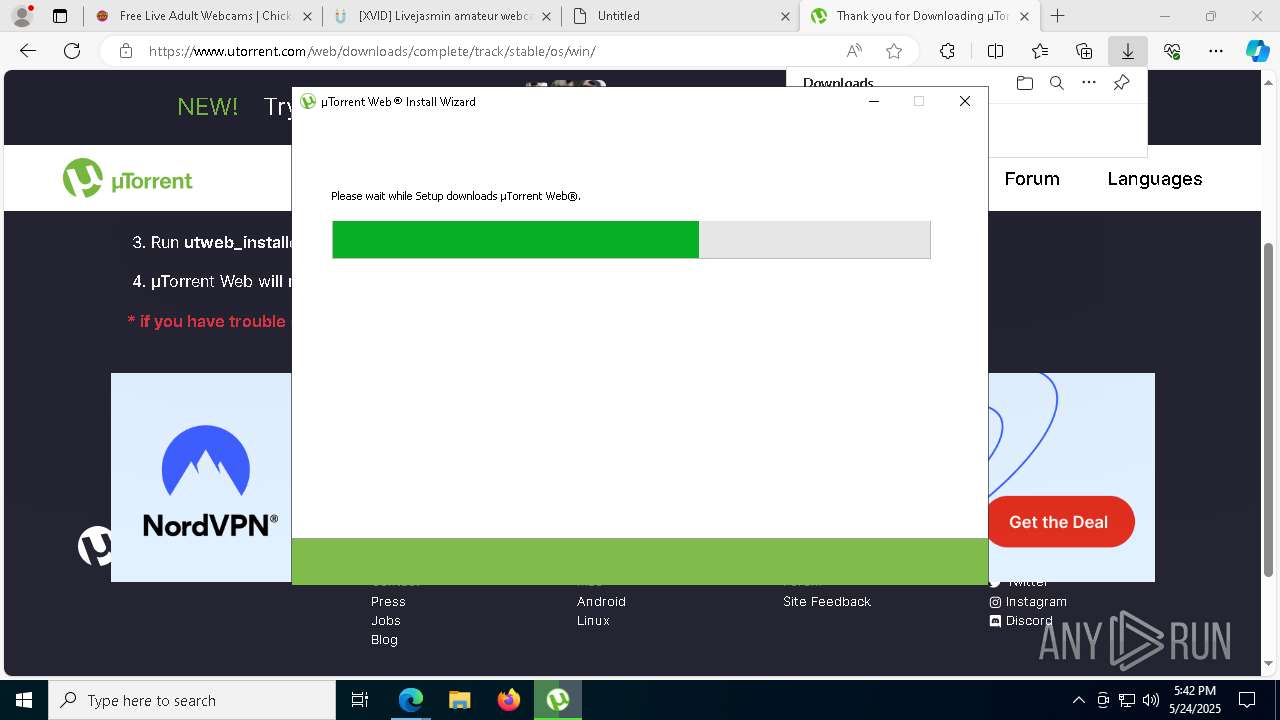The width and height of the screenshot is (1280, 720).
Task: Close the Untitled tab
Action: (x=785, y=16)
